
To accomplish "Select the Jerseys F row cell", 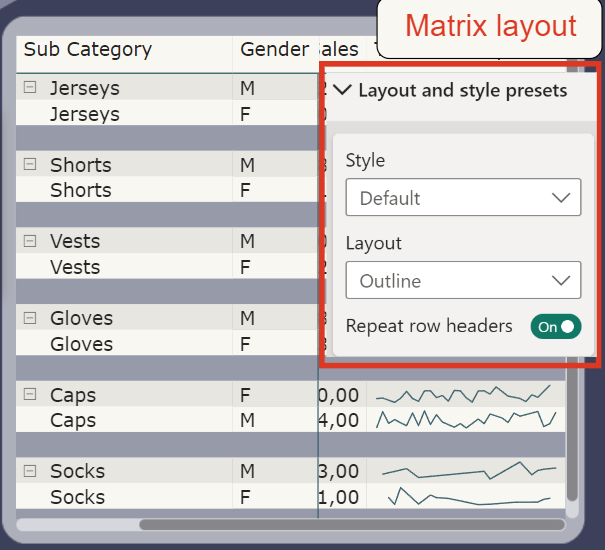I will point(85,114).
